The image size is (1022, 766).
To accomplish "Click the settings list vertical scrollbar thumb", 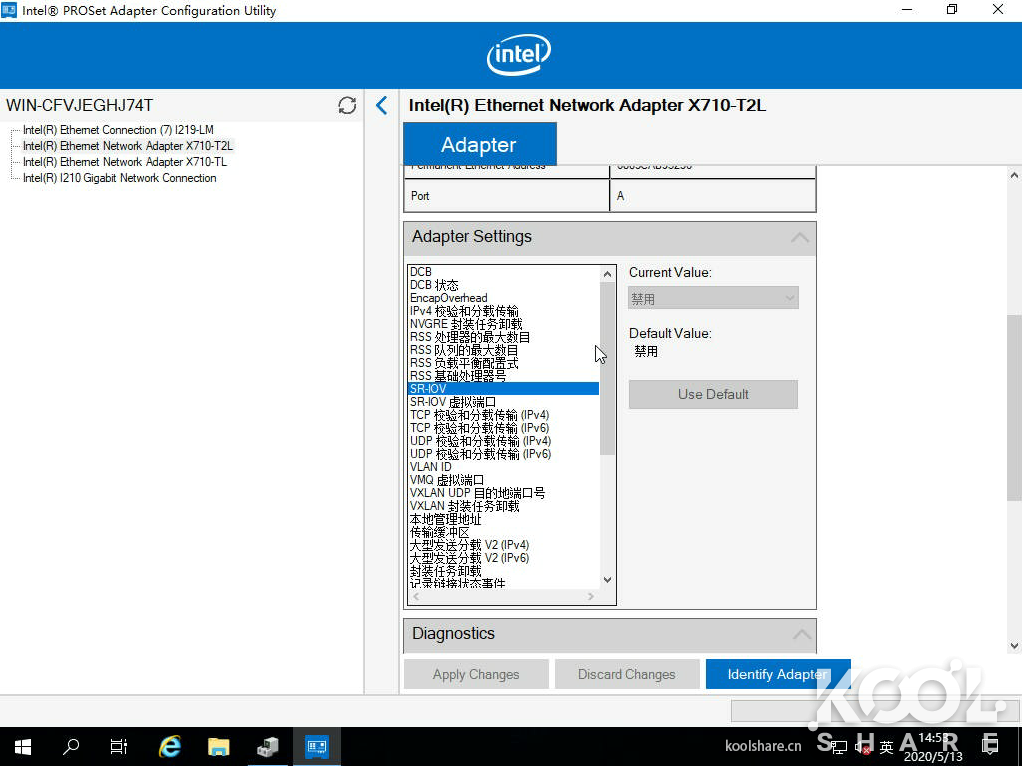I will click(607, 368).
